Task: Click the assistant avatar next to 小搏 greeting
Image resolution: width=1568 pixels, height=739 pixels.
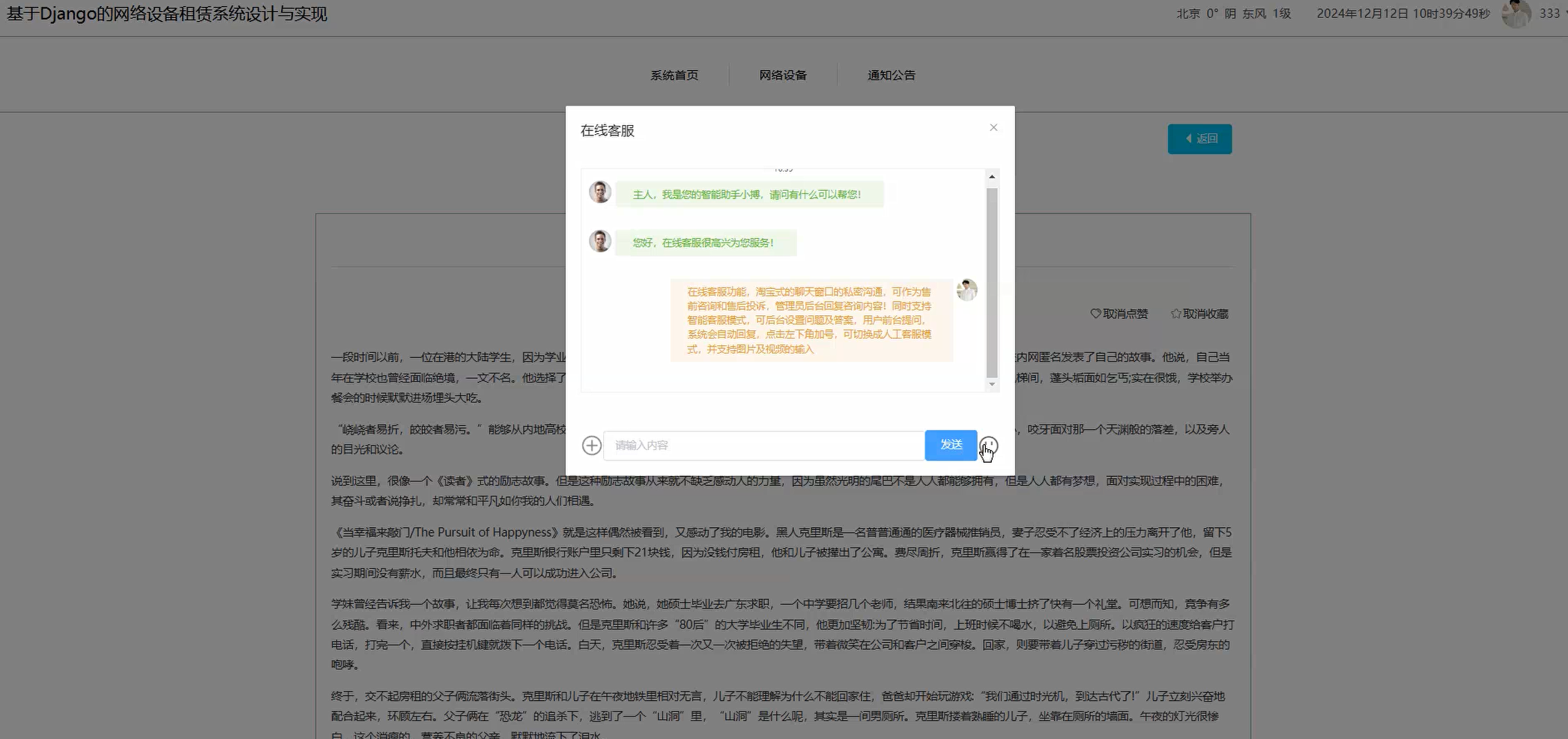Action: pyautogui.click(x=599, y=192)
